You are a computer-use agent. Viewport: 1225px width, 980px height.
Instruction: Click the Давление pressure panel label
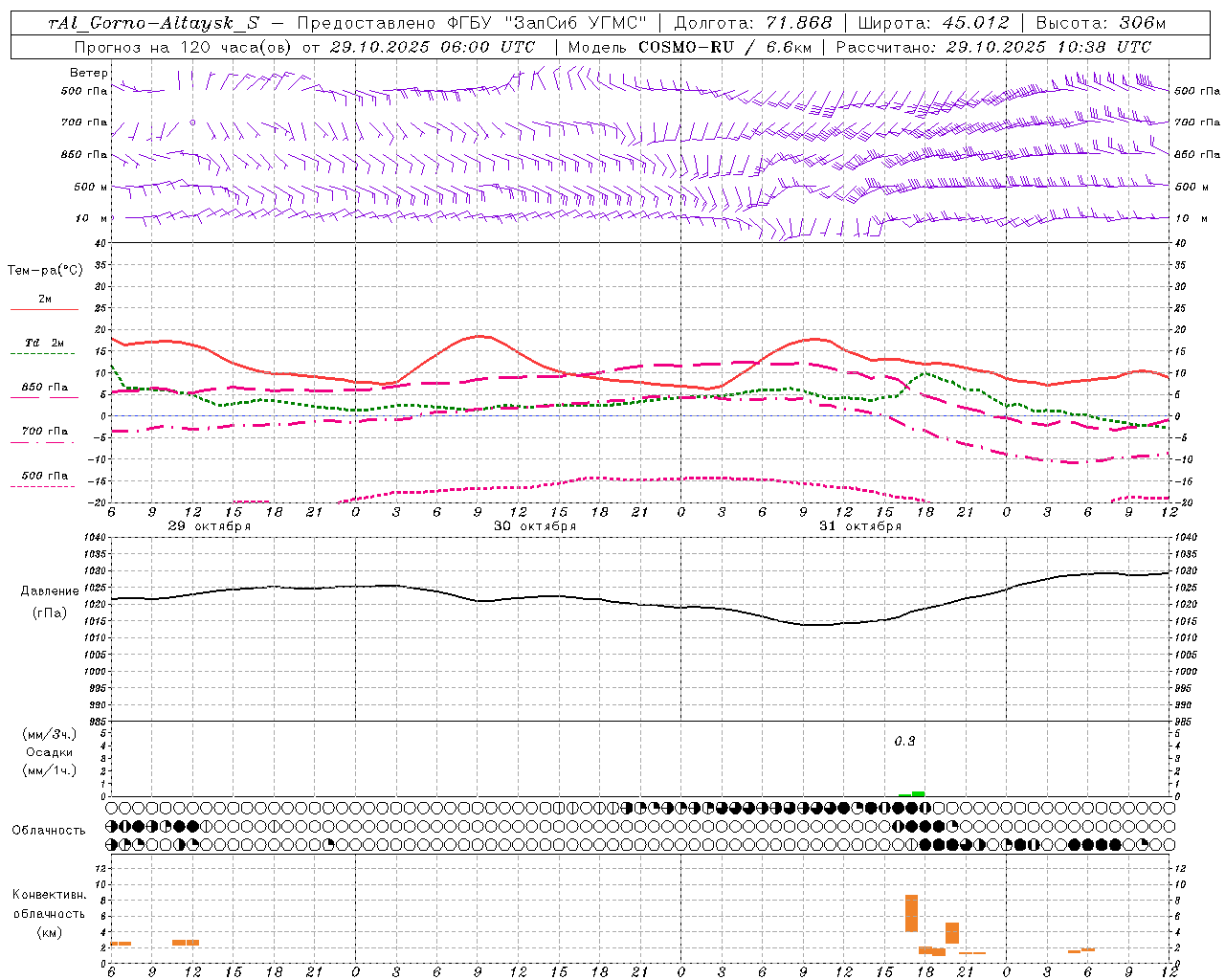pyautogui.click(x=50, y=591)
